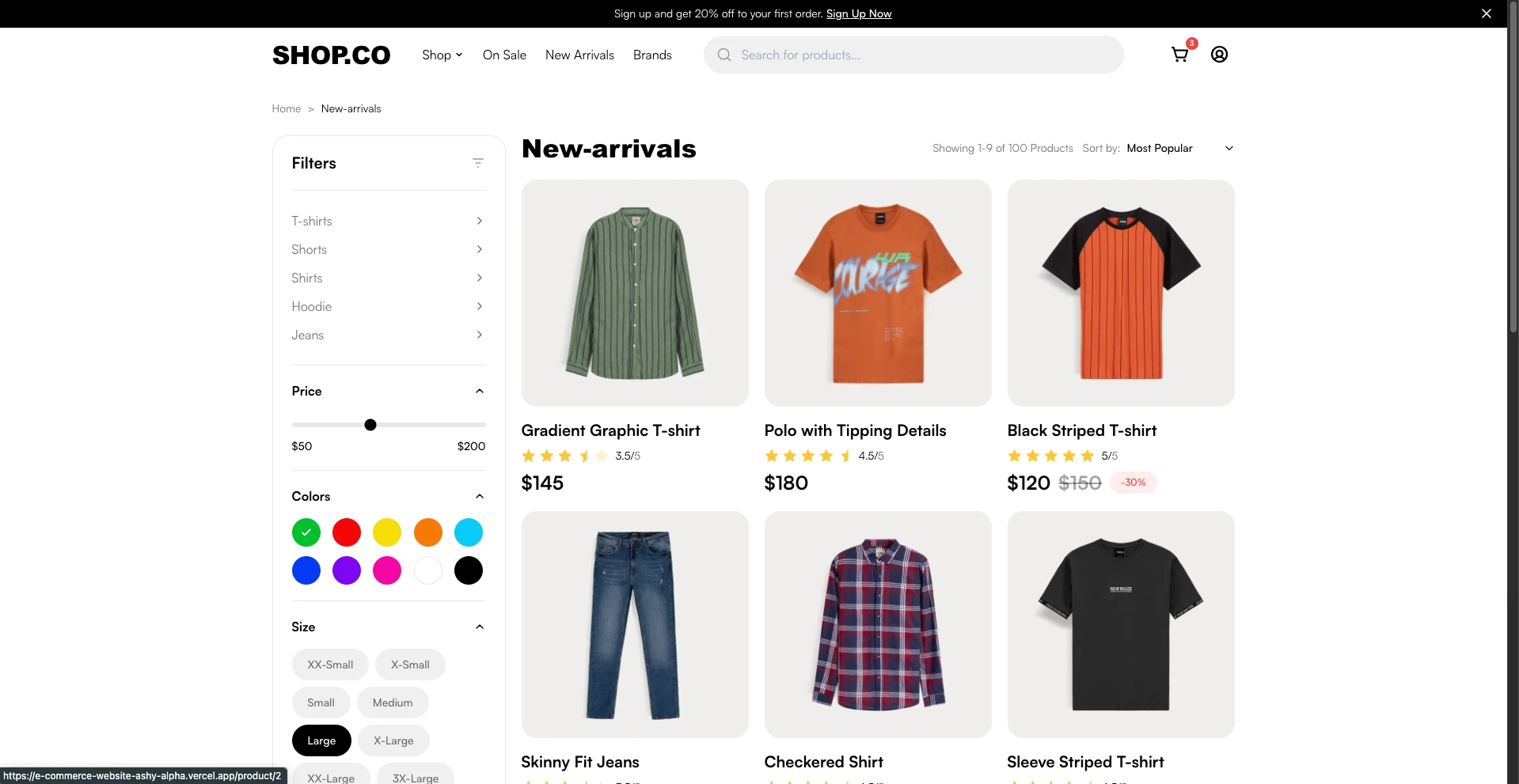Click the Jeans category chevron
The width and height of the screenshot is (1519, 784).
point(479,335)
